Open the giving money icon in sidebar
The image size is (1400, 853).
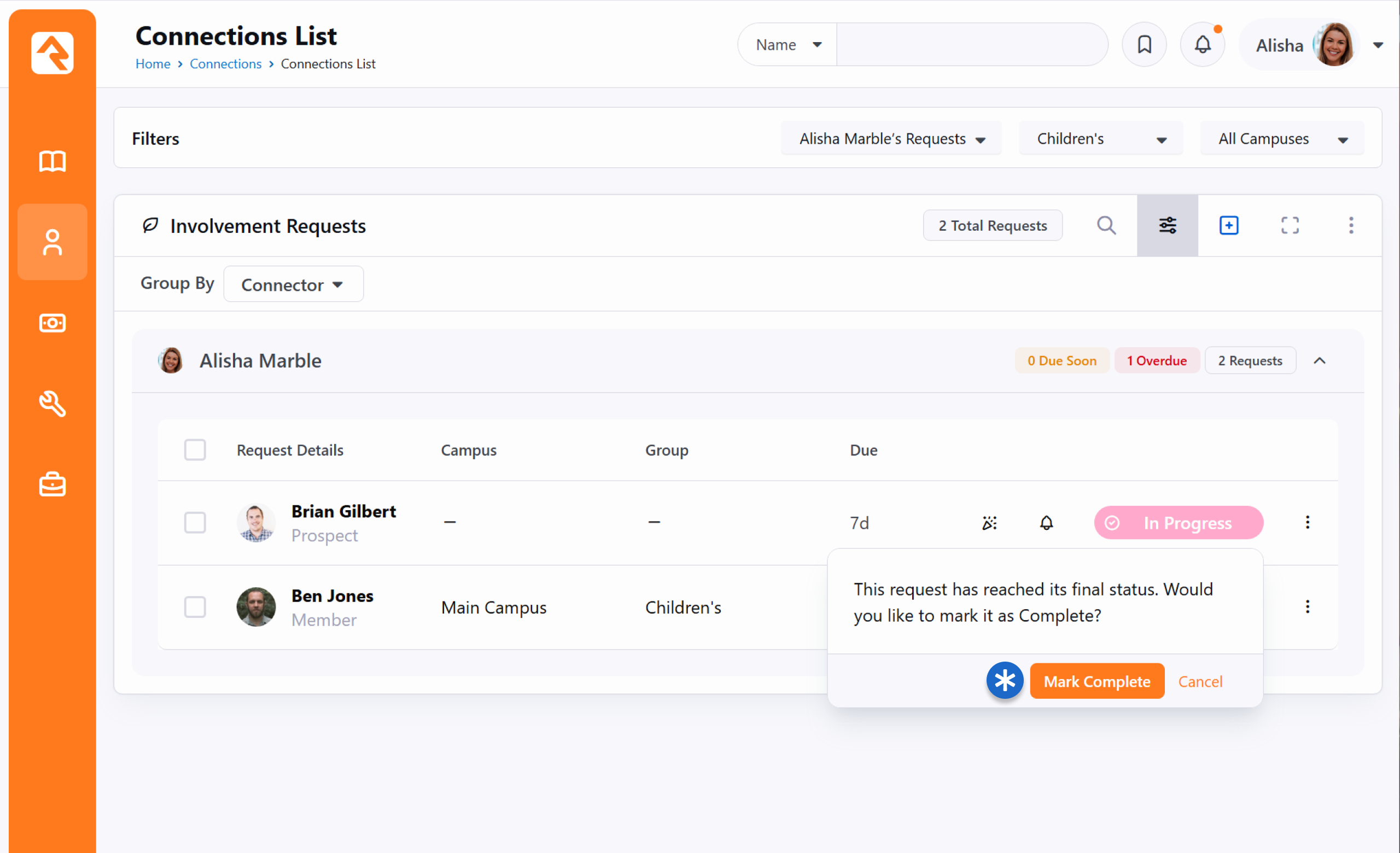pyautogui.click(x=52, y=323)
